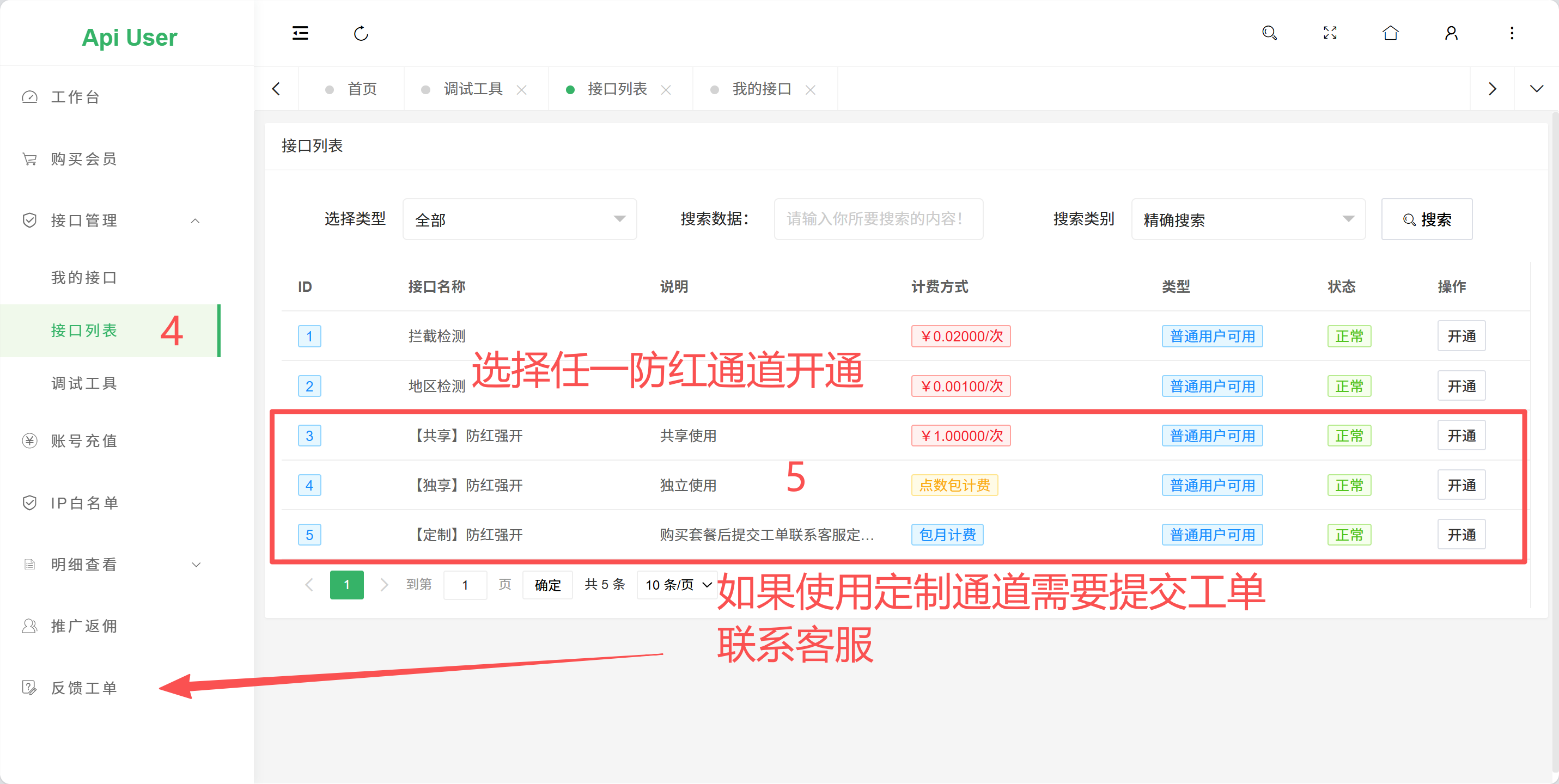Click the 确定 pagination confirm button
This screenshot has height=784, width=1559.
pyautogui.click(x=547, y=584)
